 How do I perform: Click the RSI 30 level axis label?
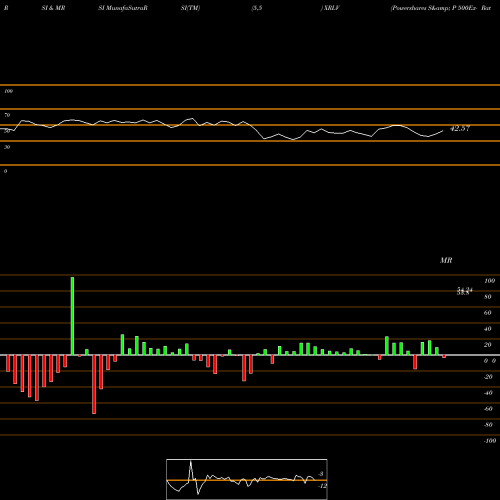point(7,147)
